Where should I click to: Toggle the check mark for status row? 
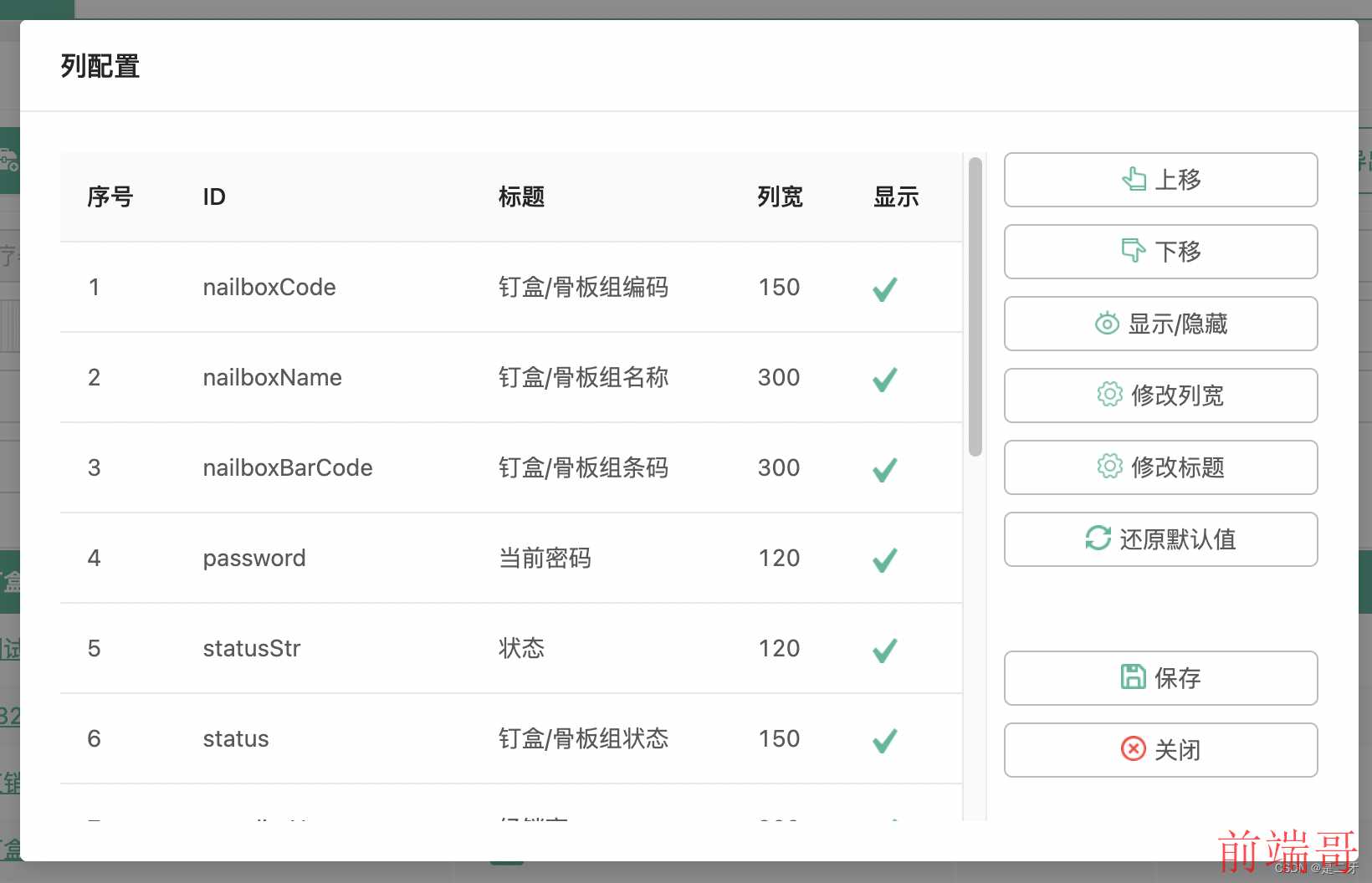coord(884,740)
